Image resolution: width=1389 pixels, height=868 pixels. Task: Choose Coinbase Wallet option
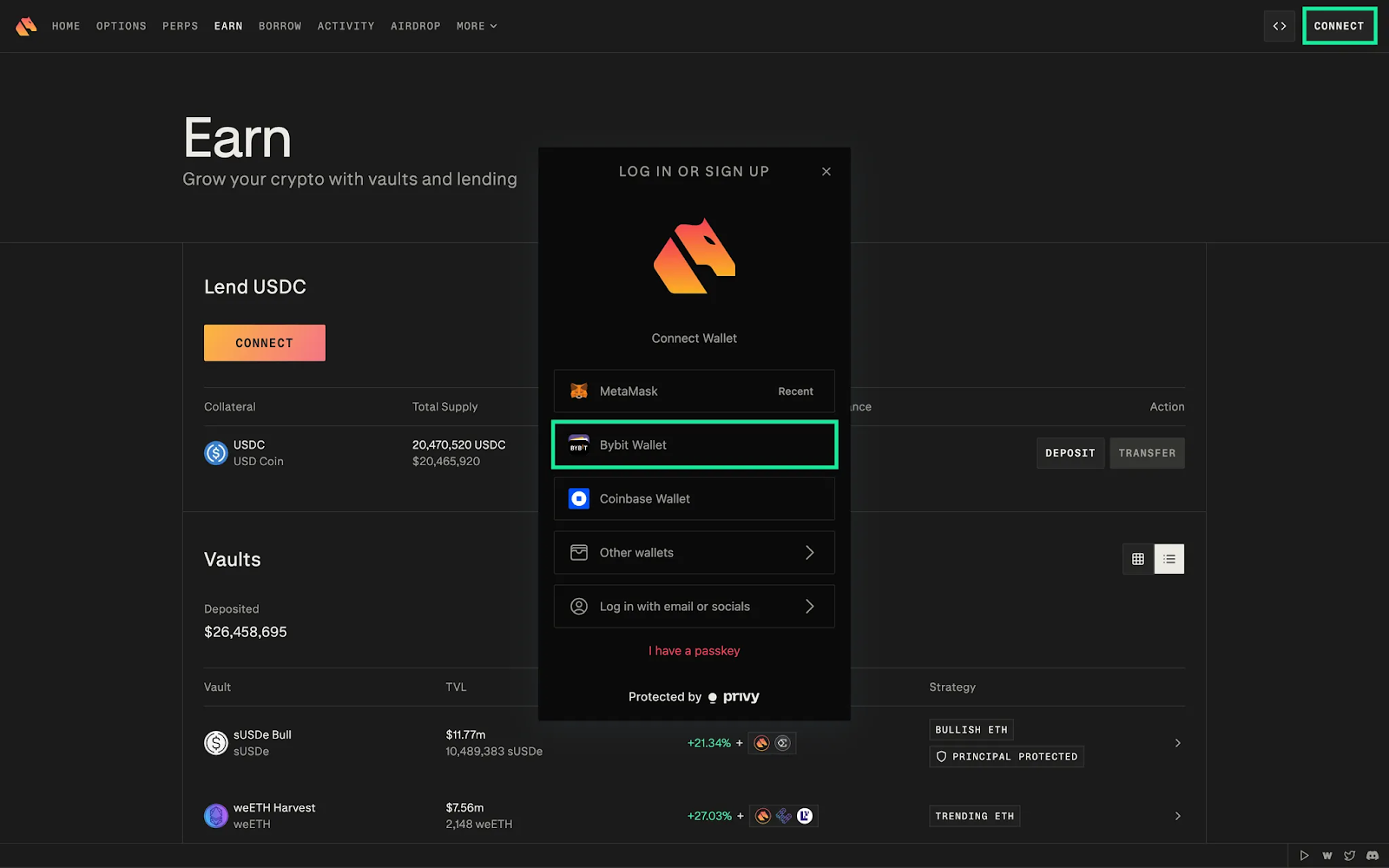point(694,499)
